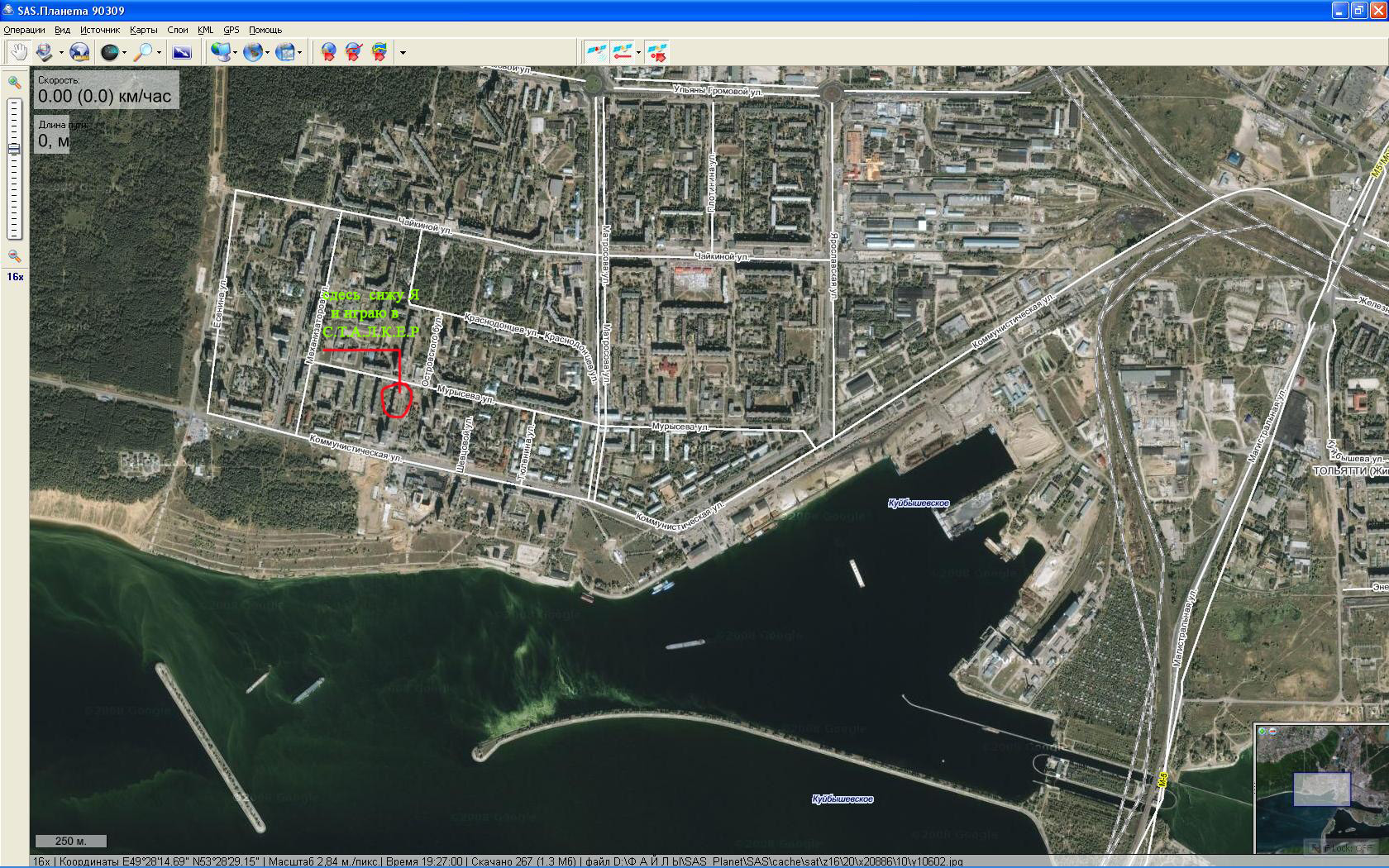Open toolbar overflow arrow after marker icons

tap(403, 53)
